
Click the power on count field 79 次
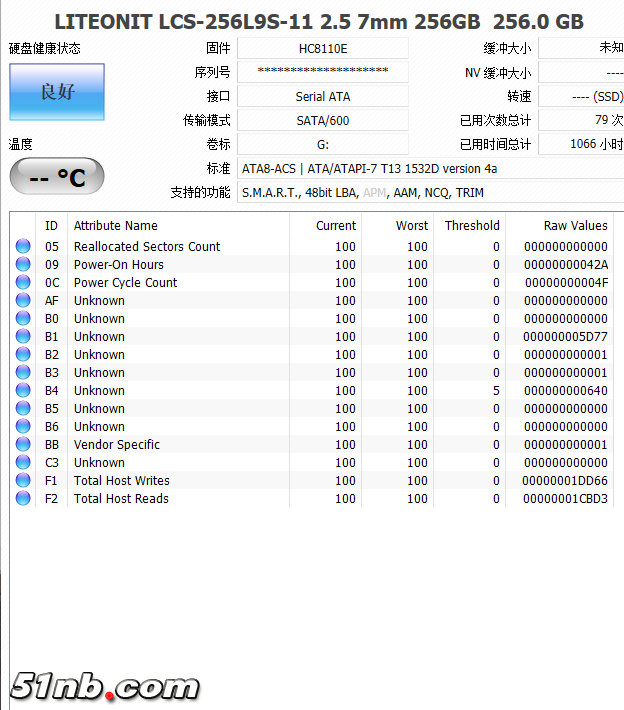[581, 120]
